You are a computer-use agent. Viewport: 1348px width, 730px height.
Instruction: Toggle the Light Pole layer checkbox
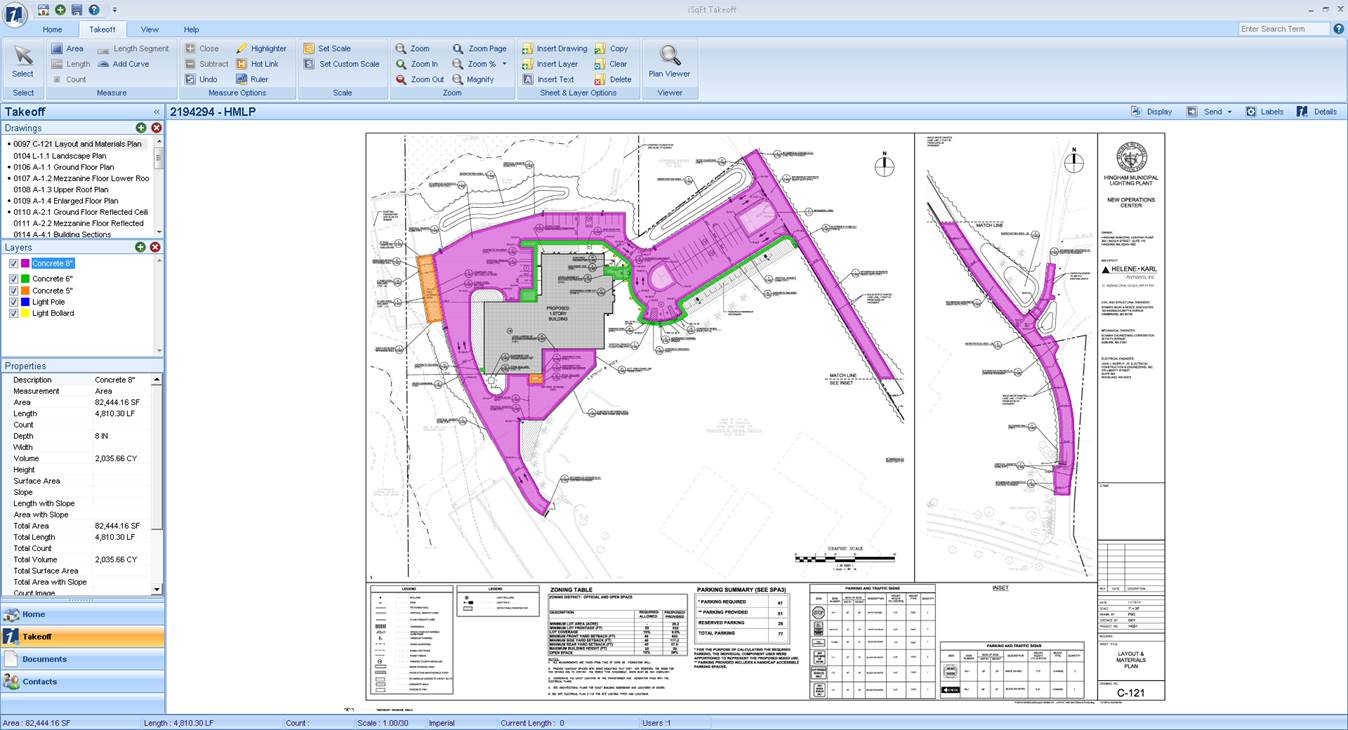pyautogui.click(x=14, y=302)
